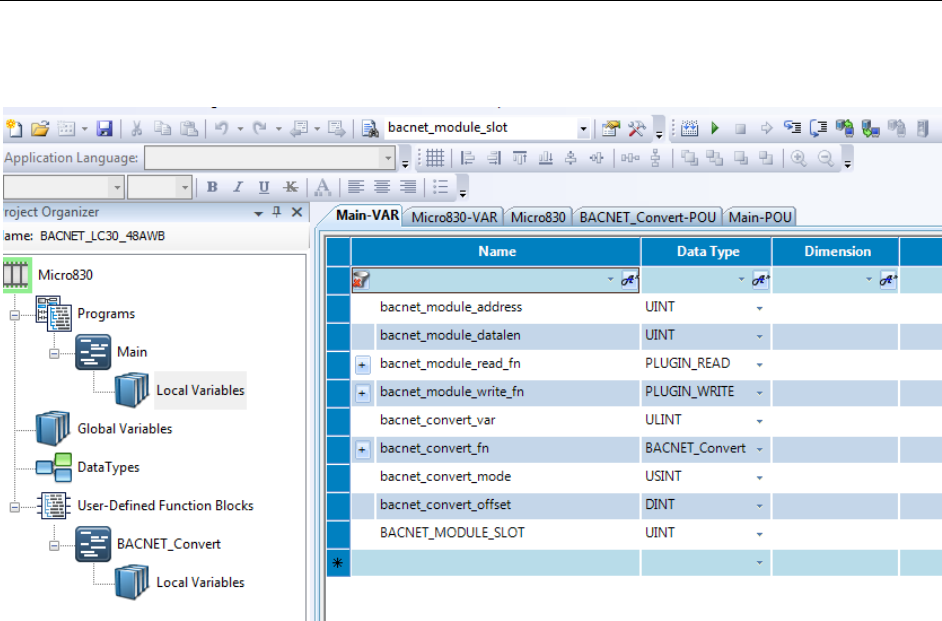Open Data Type dropdown for bacnet_convert_var
Image resolution: width=942 pixels, height=621 pixels.
click(760, 421)
